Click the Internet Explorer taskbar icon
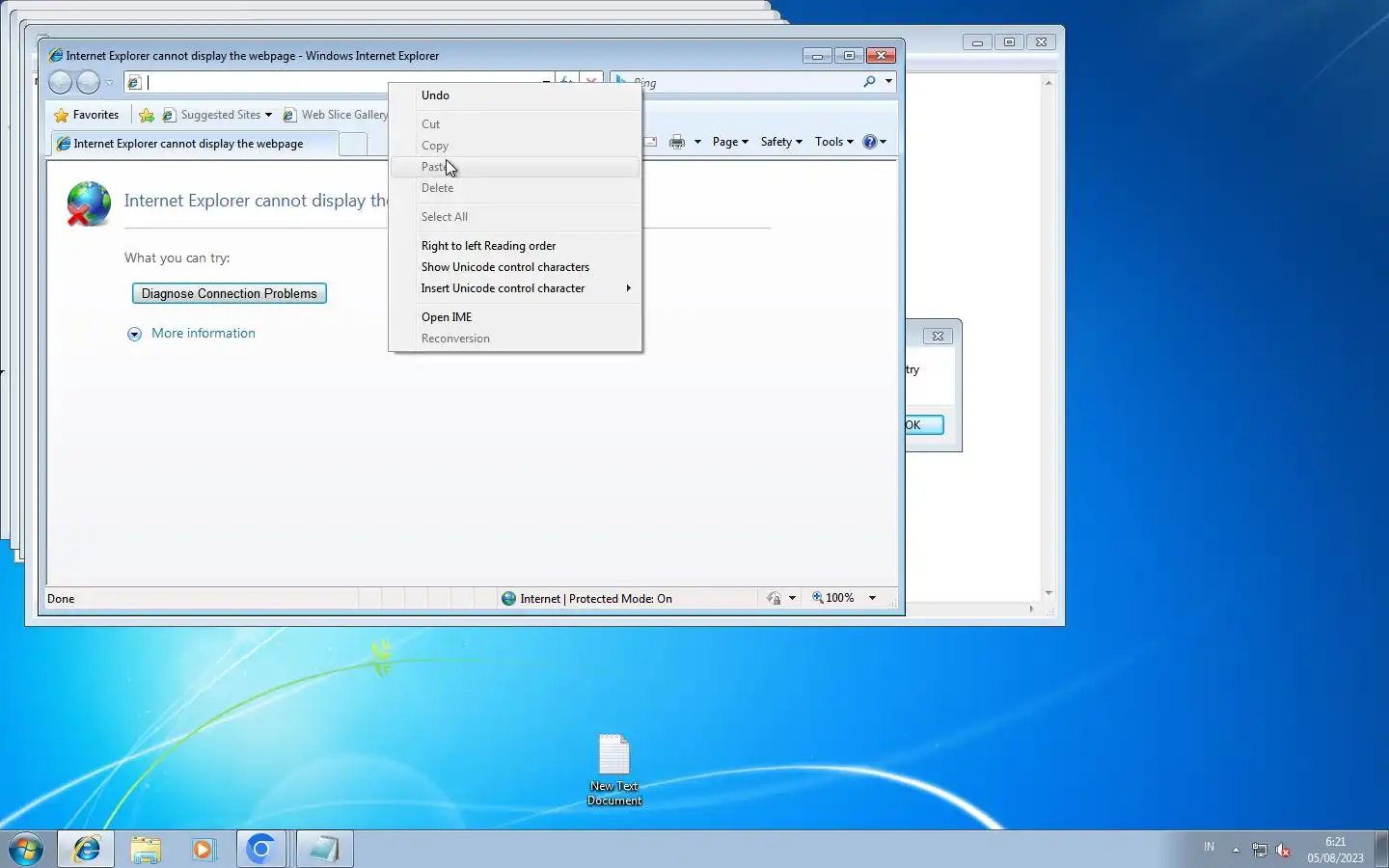This screenshot has height=868, width=1389. click(87, 850)
